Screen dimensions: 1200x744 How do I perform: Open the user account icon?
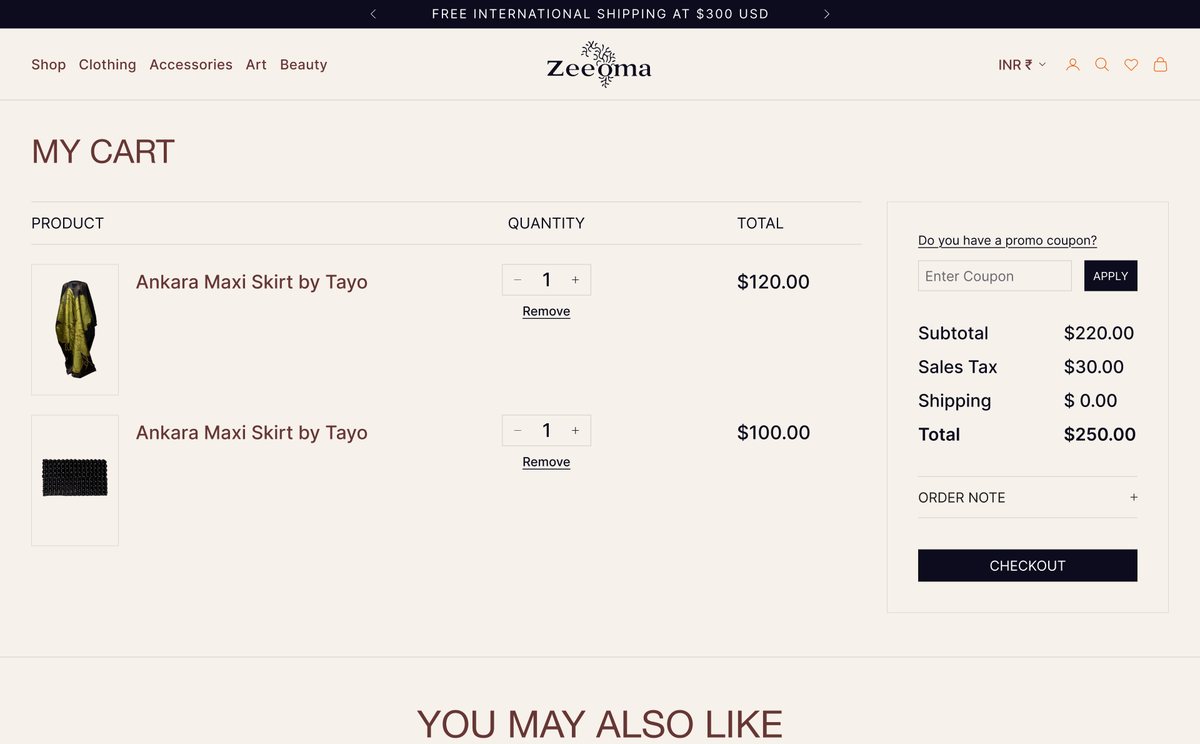(x=1072, y=64)
